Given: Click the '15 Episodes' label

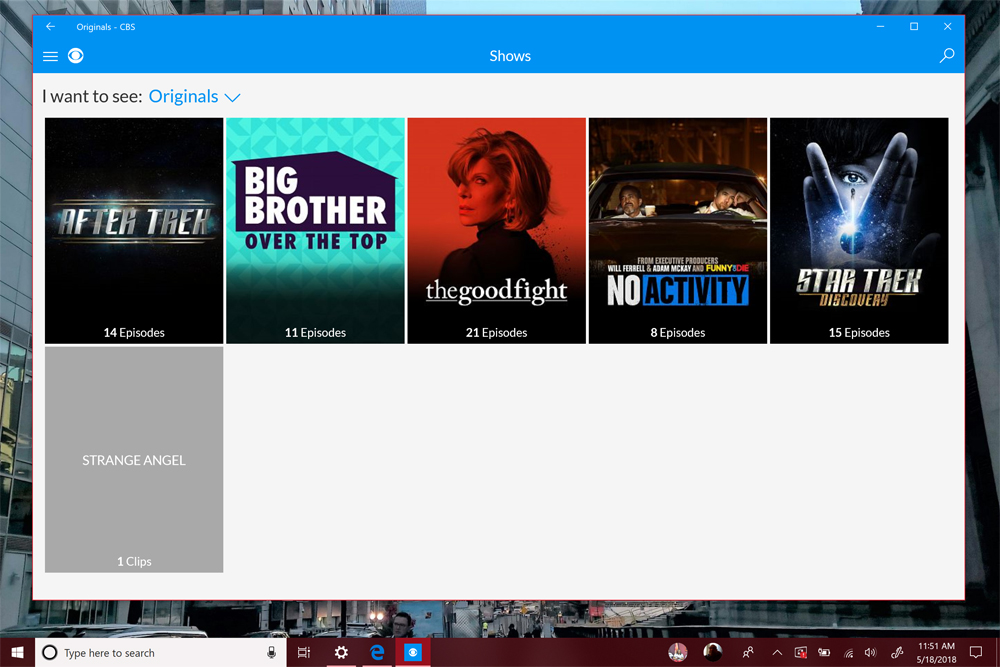Looking at the screenshot, I should click(x=858, y=333).
